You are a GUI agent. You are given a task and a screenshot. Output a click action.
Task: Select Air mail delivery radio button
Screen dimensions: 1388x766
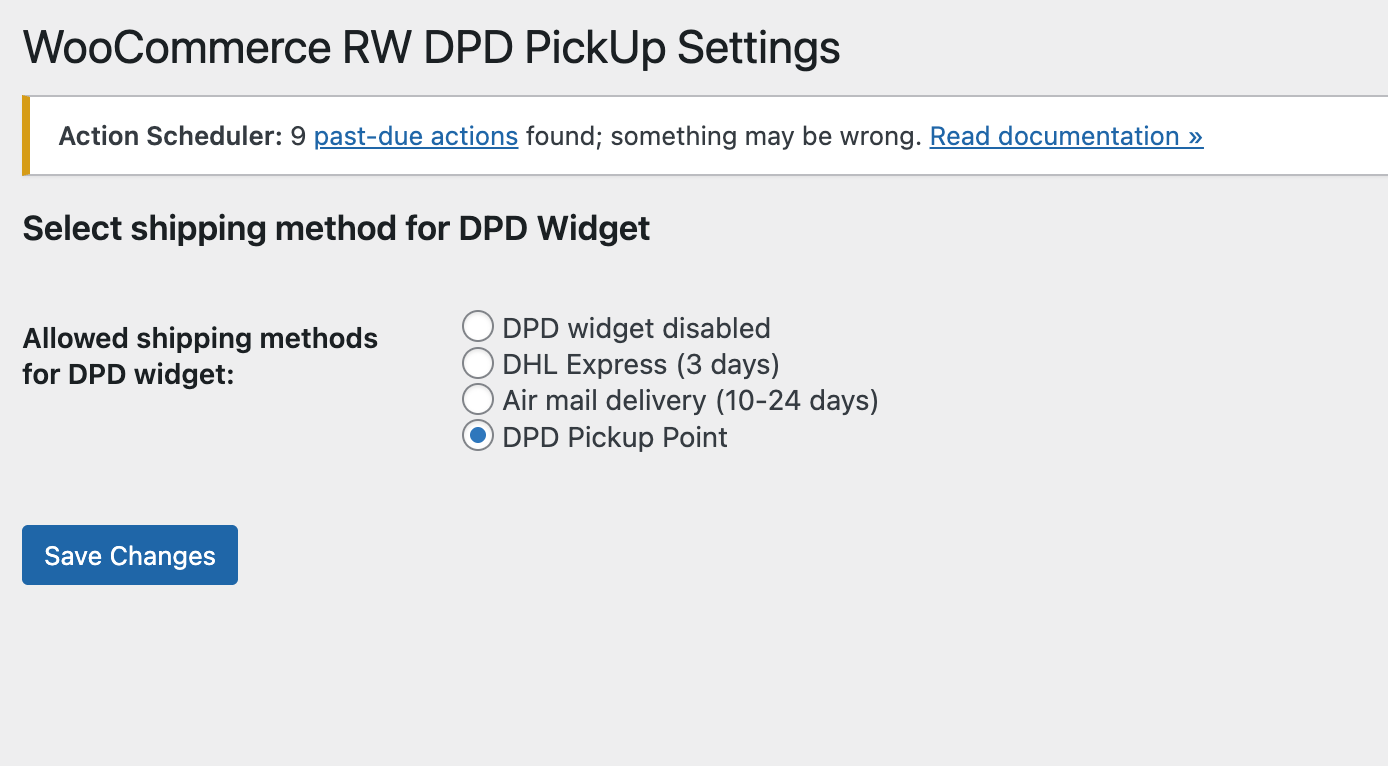pyautogui.click(x=478, y=400)
